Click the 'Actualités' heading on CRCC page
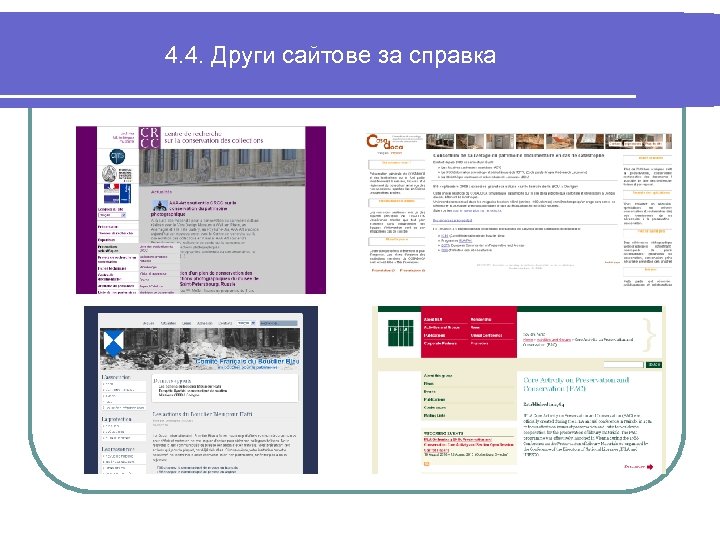720x540 pixels. [x=161, y=191]
